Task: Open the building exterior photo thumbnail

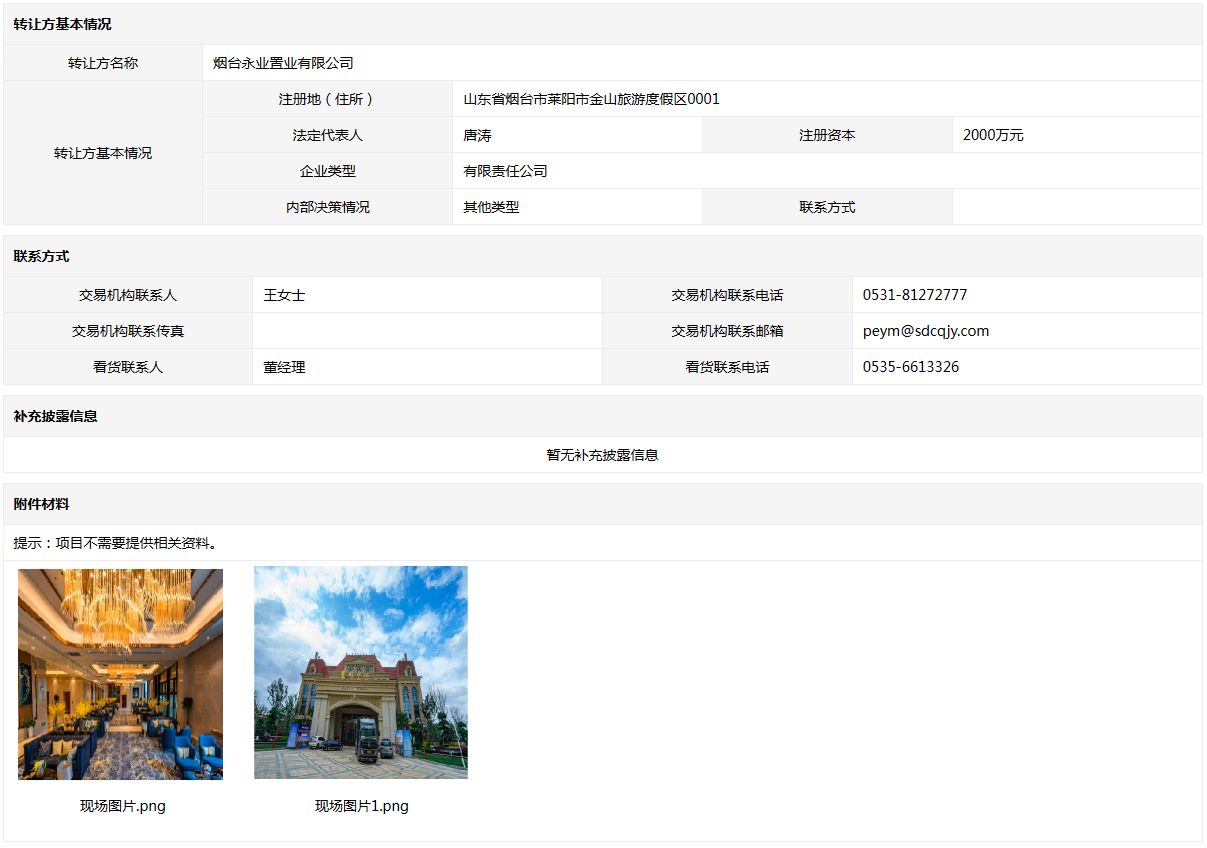Action: click(360, 672)
